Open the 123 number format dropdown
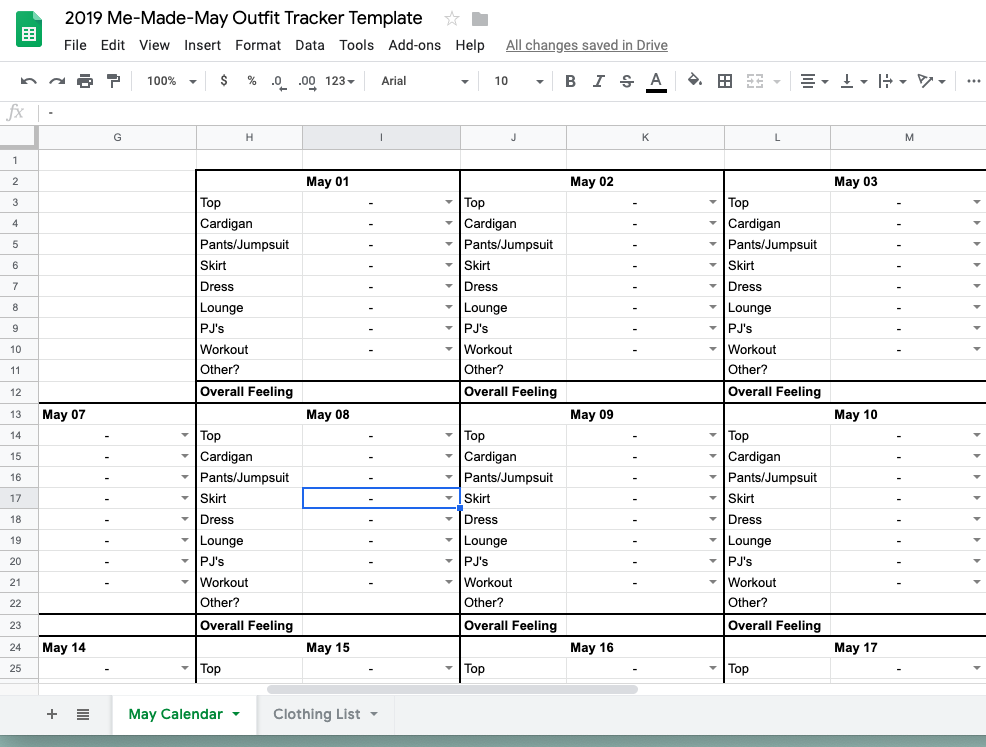The image size is (986, 747). point(340,81)
